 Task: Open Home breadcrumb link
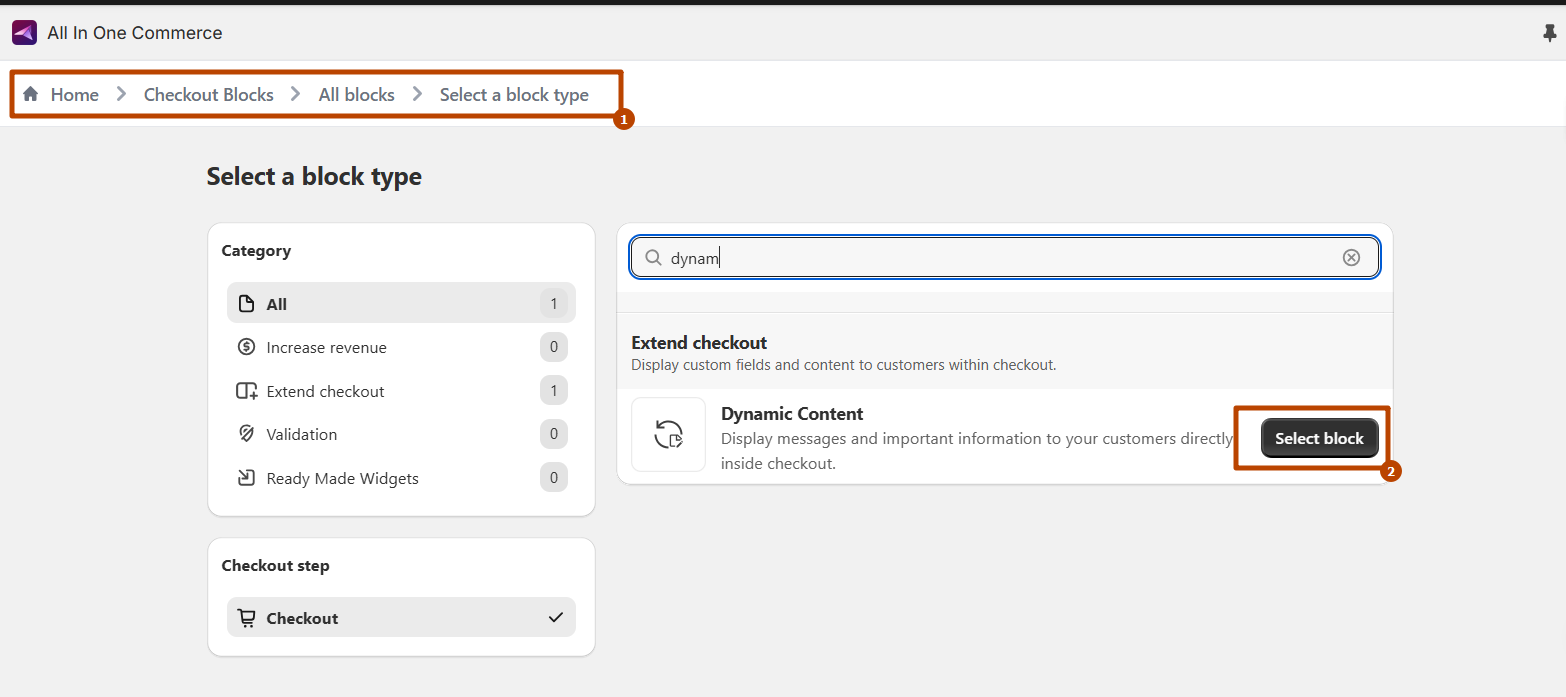[x=75, y=95]
